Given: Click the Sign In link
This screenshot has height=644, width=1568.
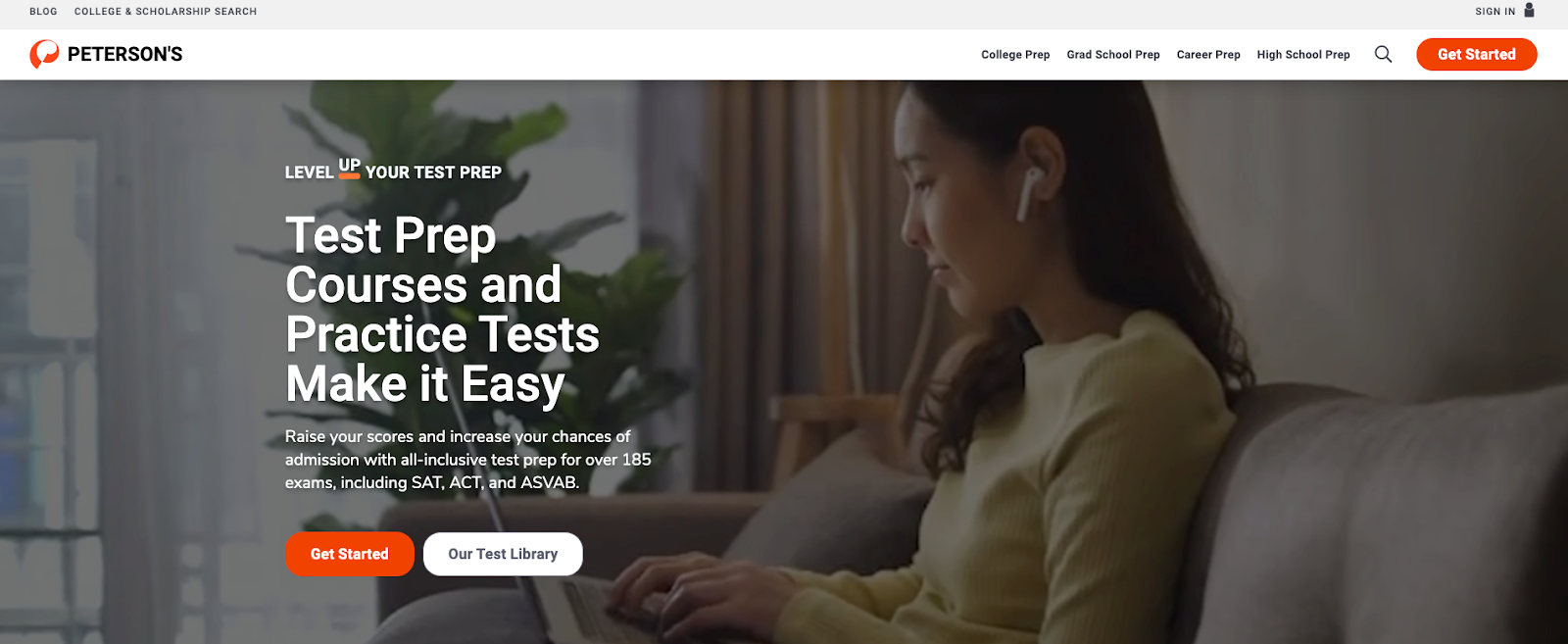Looking at the screenshot, I should coord(1495,12).
